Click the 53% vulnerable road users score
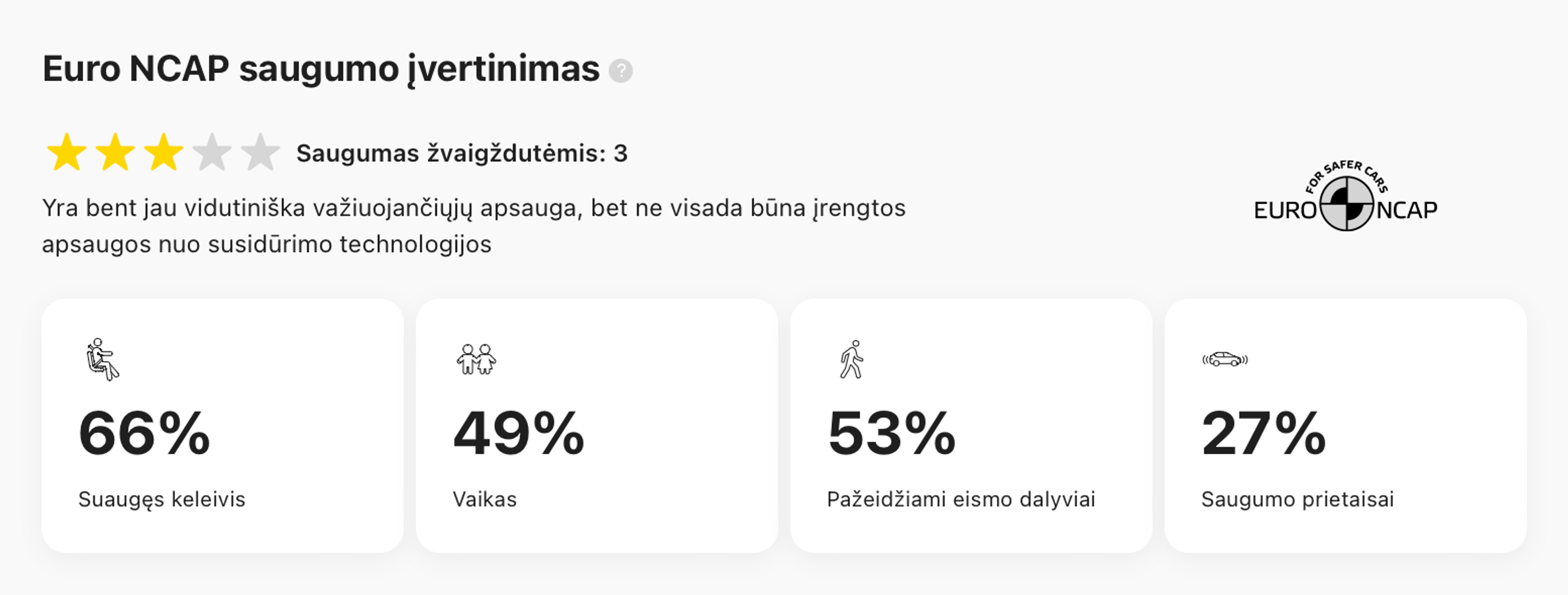 tap(892, 433)
